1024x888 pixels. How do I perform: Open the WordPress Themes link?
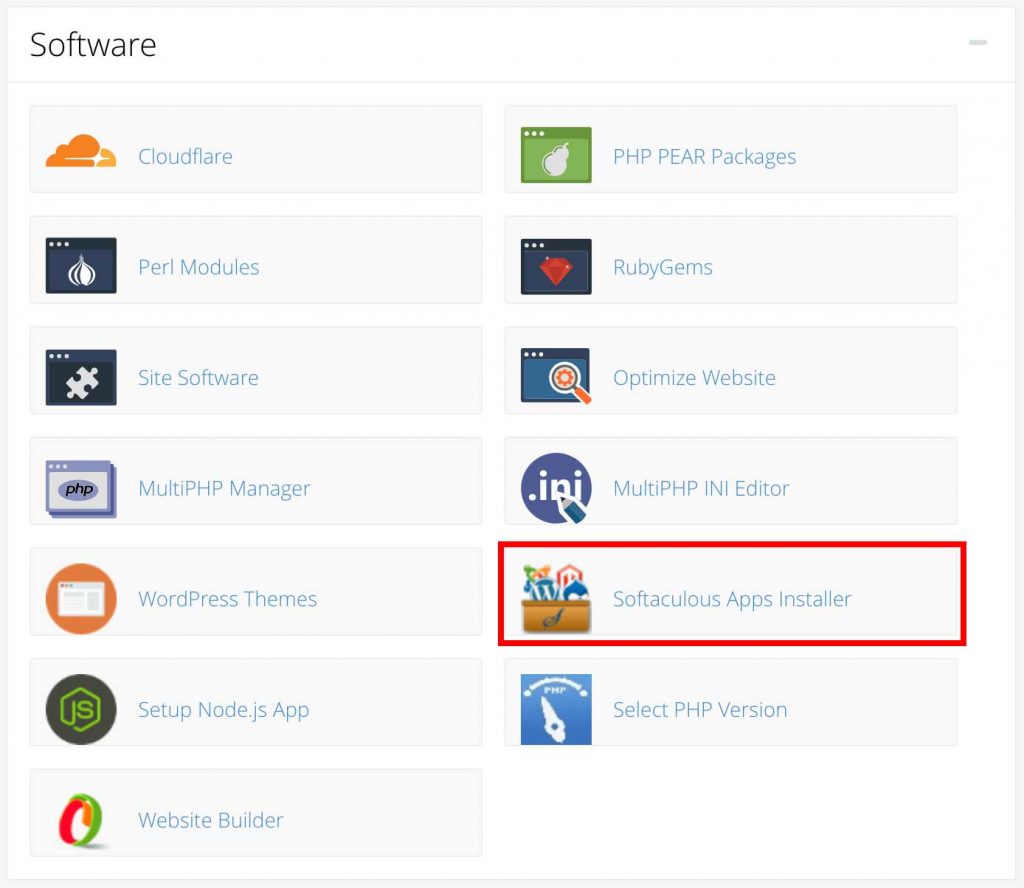pos(227,599)
